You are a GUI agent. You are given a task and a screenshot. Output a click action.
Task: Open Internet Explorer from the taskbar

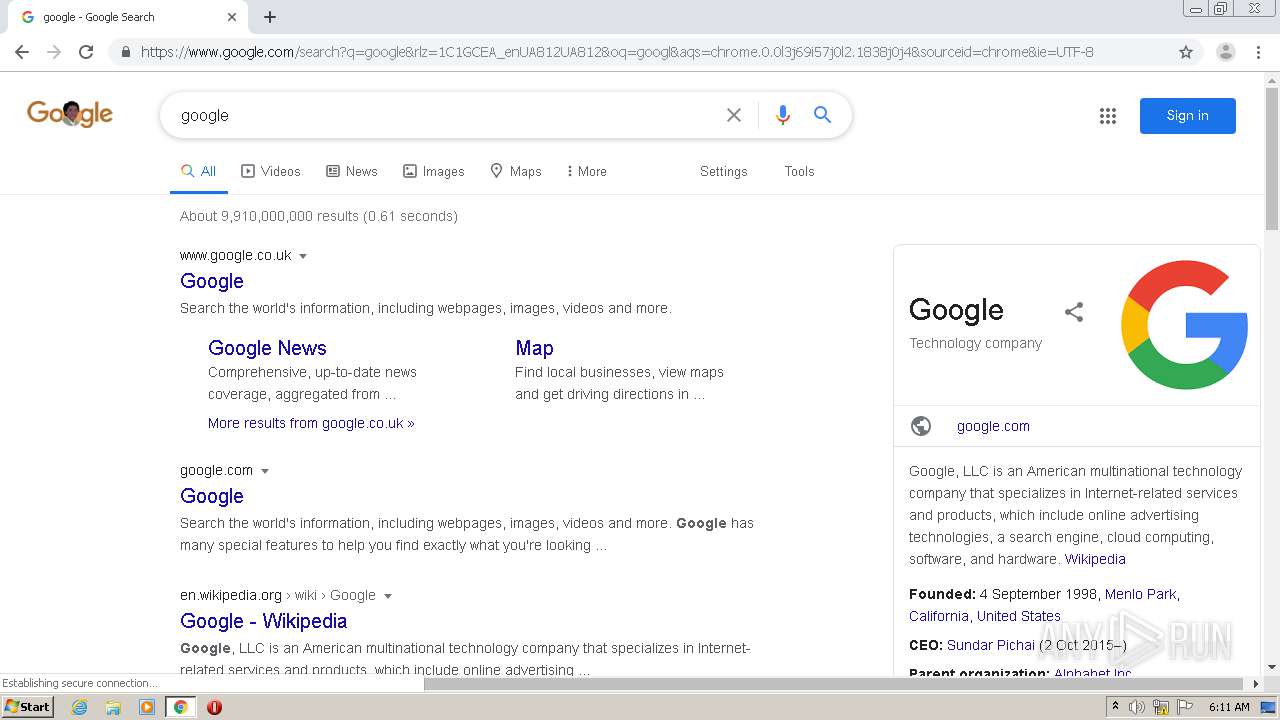pyautogui.click(x=80, y=707)
